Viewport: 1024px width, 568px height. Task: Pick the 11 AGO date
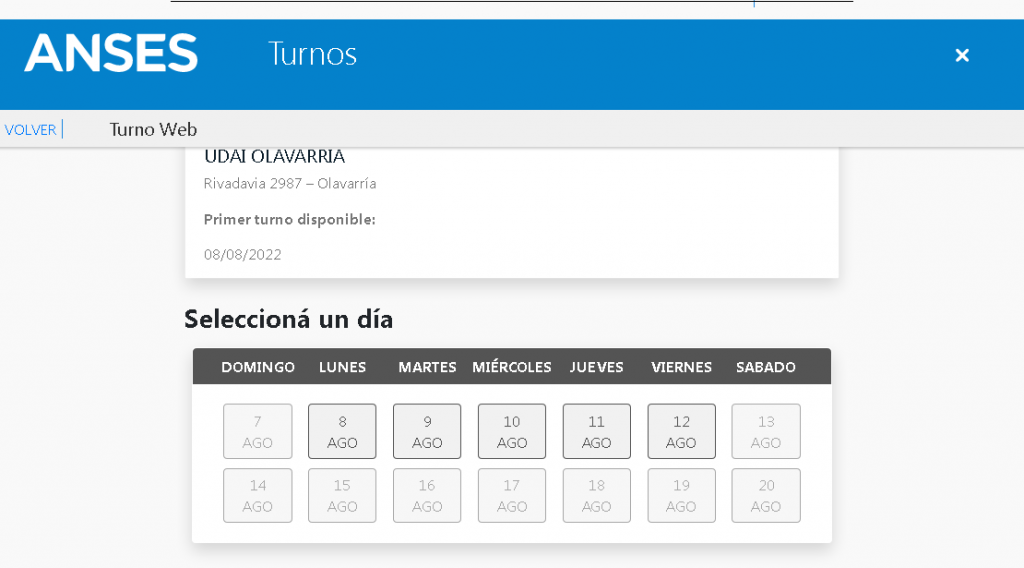[597, 431]
